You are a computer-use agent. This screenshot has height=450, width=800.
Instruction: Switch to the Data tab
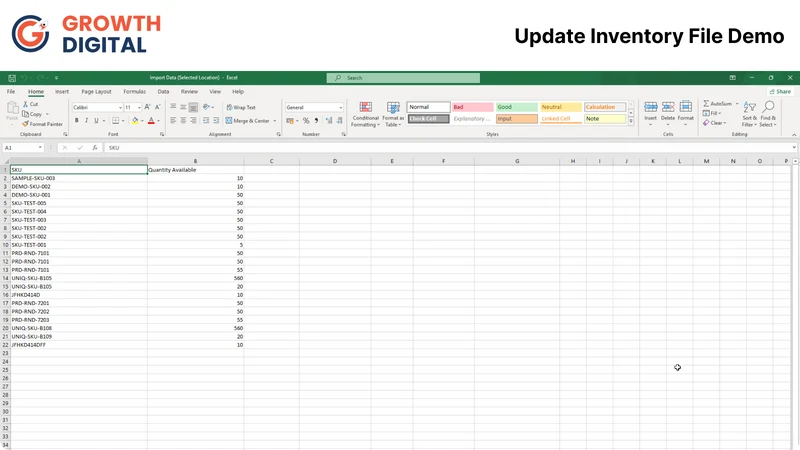[x=163, y=92]
